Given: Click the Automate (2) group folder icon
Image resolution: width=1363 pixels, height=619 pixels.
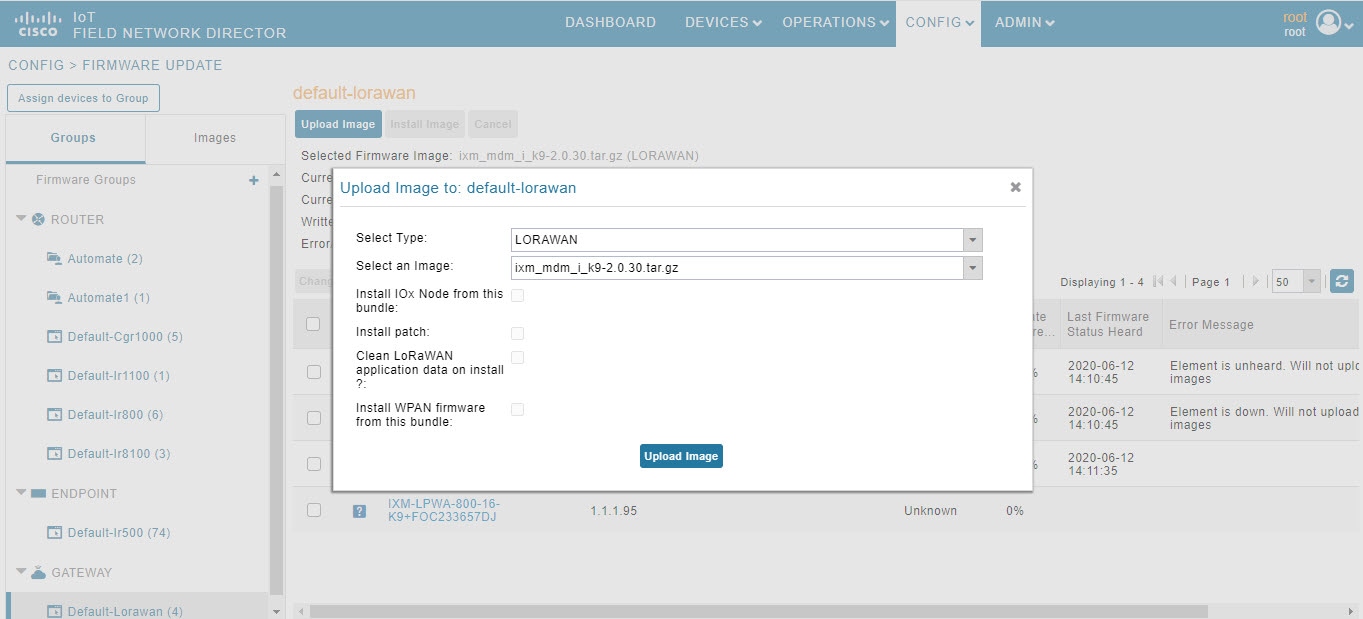Looking at the screenshot, I should click(54, 258).
